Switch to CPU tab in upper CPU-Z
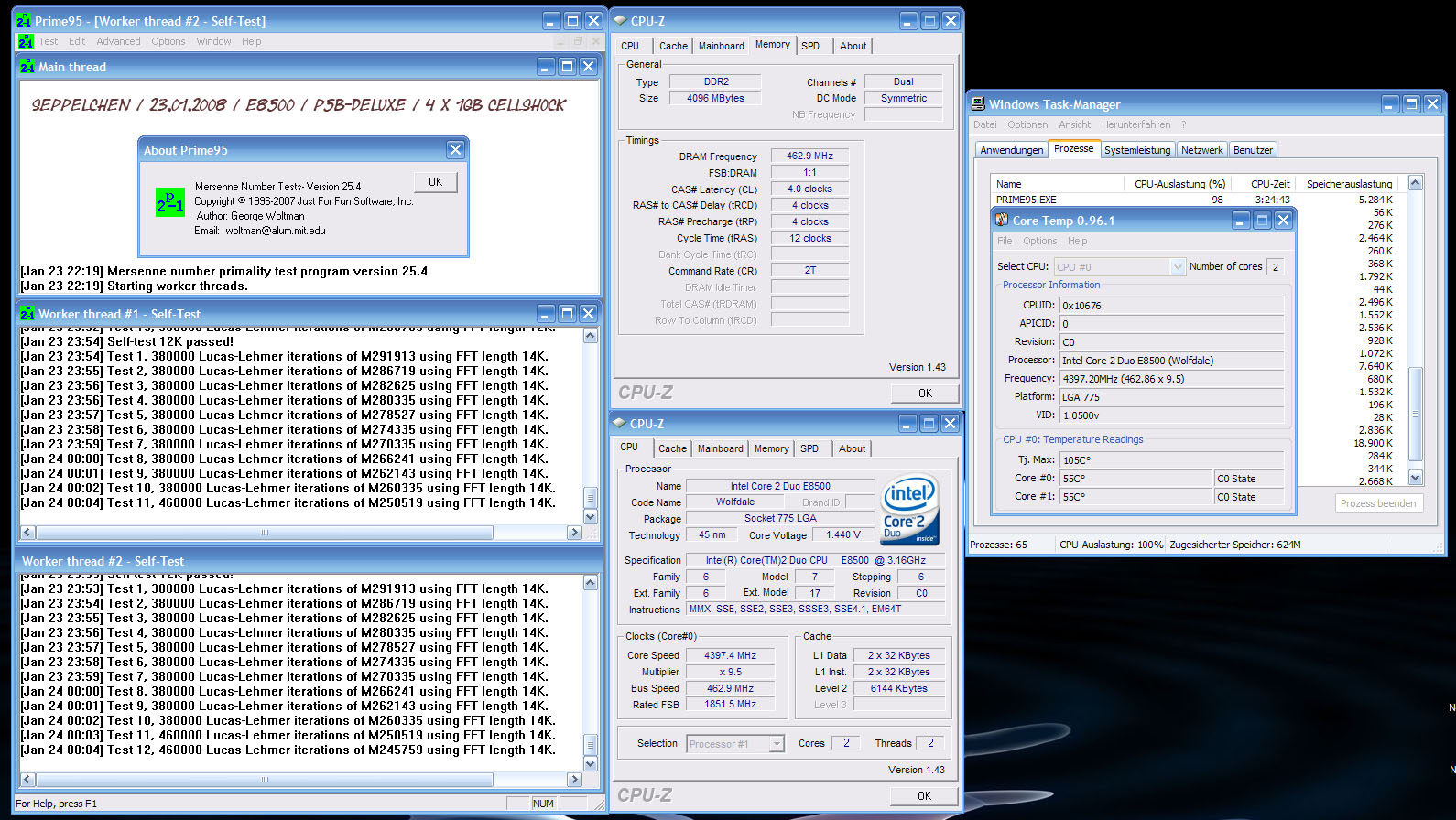Screen dimensions: 1456x820 click(x=630, y=46)
